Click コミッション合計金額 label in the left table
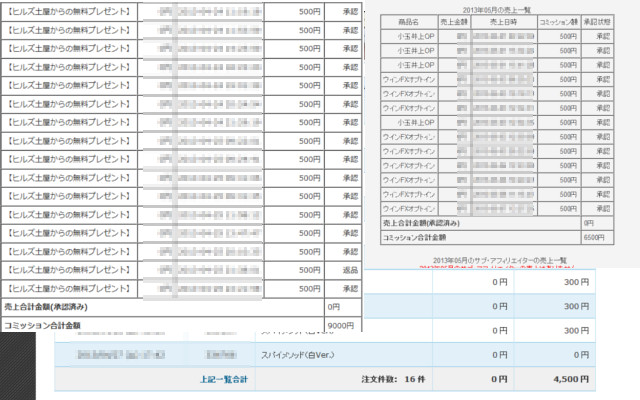 click(43, 325)
